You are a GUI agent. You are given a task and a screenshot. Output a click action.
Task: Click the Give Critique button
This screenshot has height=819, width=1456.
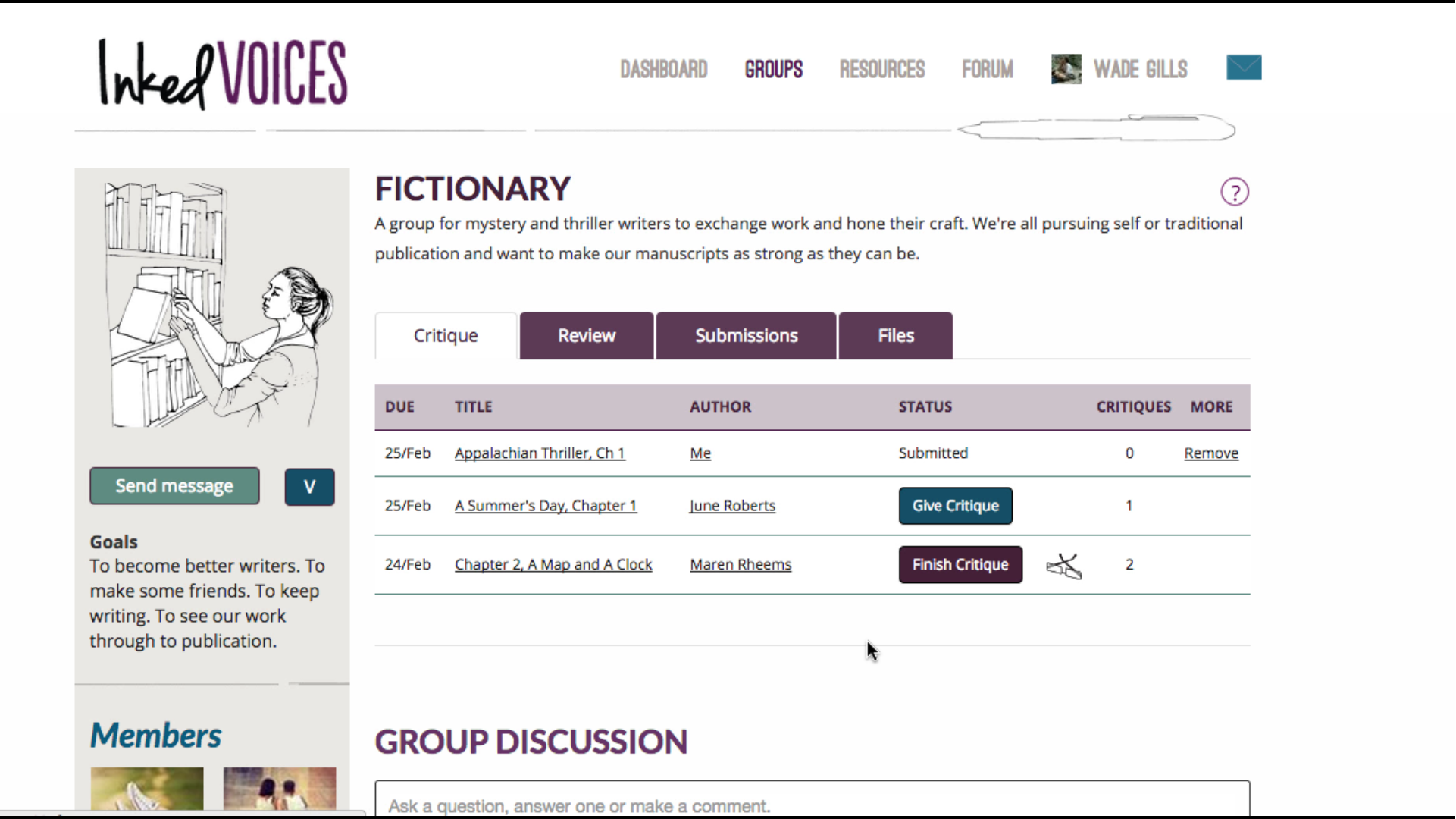click(x=955, y=506)
